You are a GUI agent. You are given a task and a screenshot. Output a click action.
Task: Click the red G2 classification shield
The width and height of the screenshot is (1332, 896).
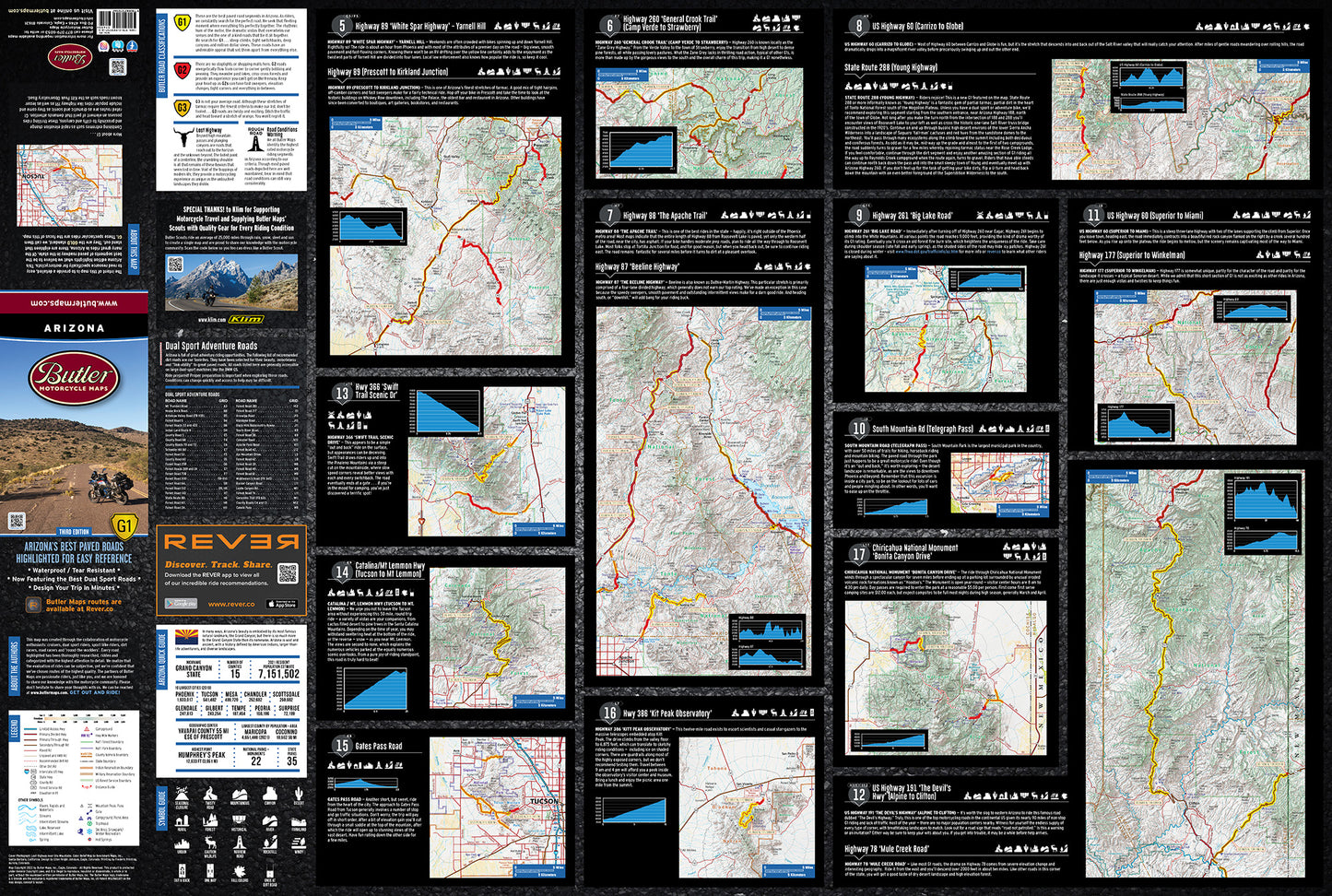click(x=183, y=70)
